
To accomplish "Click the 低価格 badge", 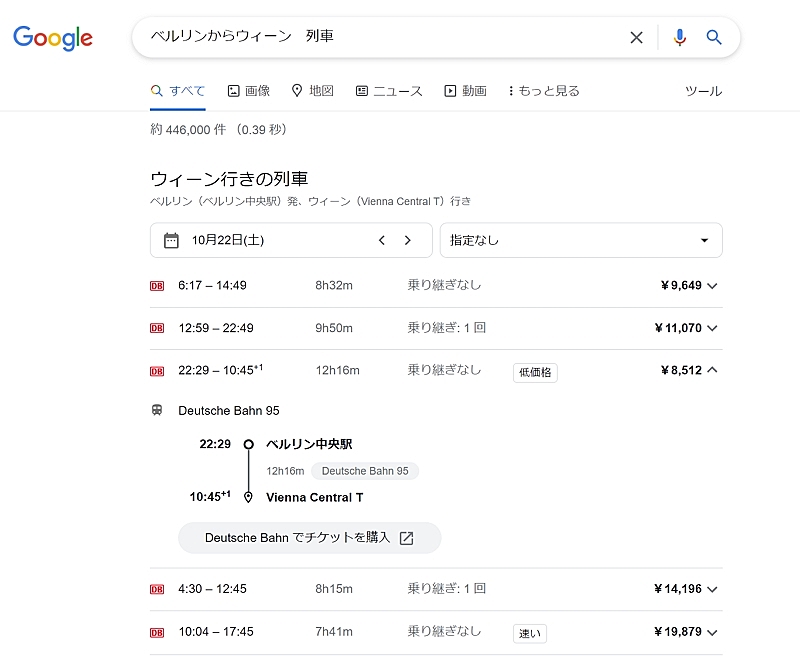I will coord(535,373).
